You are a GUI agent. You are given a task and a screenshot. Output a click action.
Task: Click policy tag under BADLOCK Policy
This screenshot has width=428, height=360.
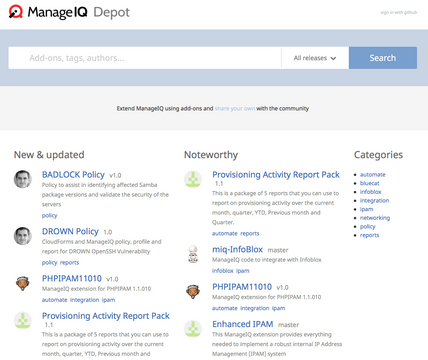(49, 215)
